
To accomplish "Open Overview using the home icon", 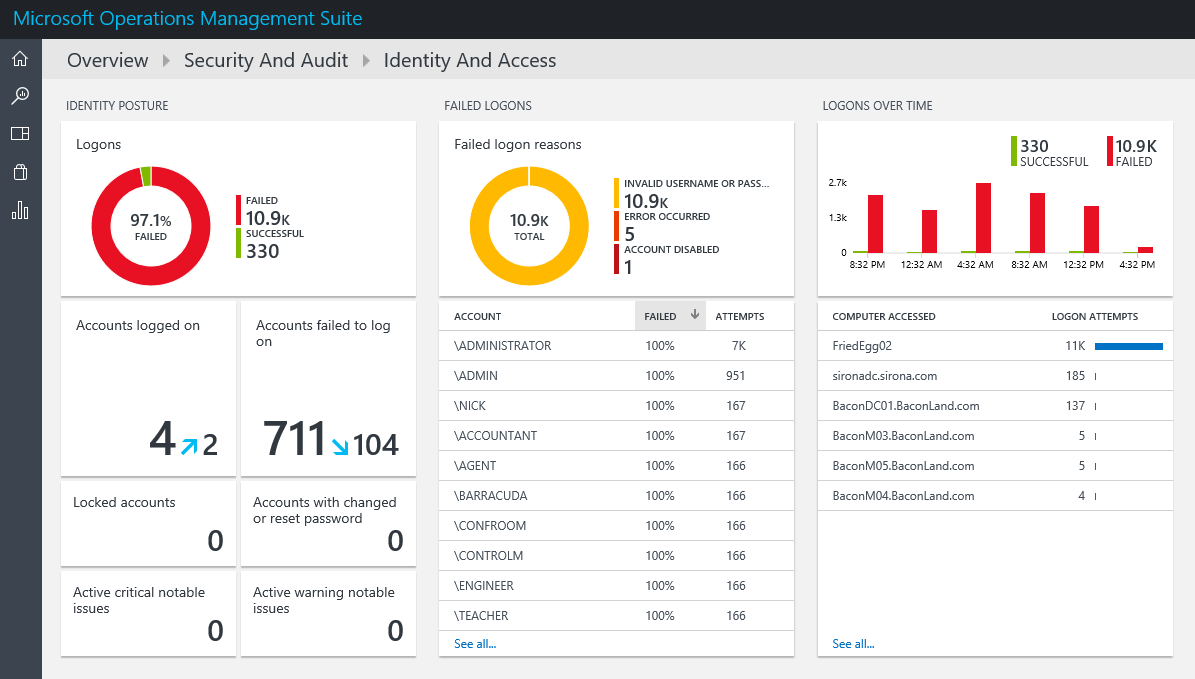I will [20, 58].
